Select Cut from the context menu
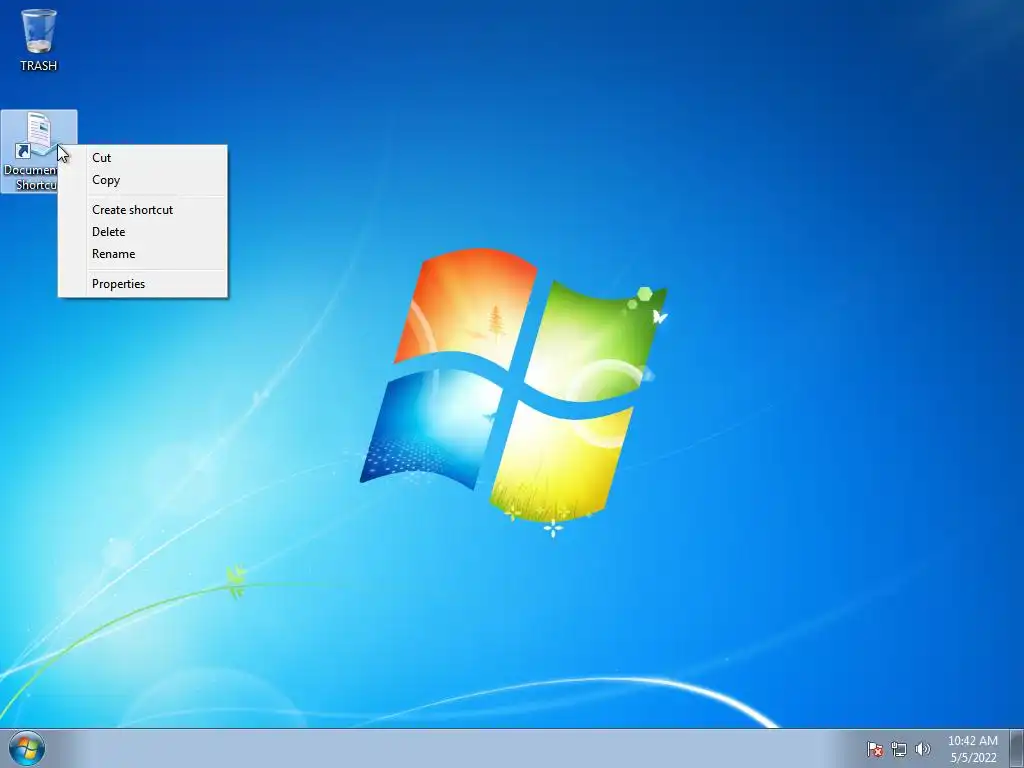Viewport: 1024px width, 768px height. click(x=143, y=157)
